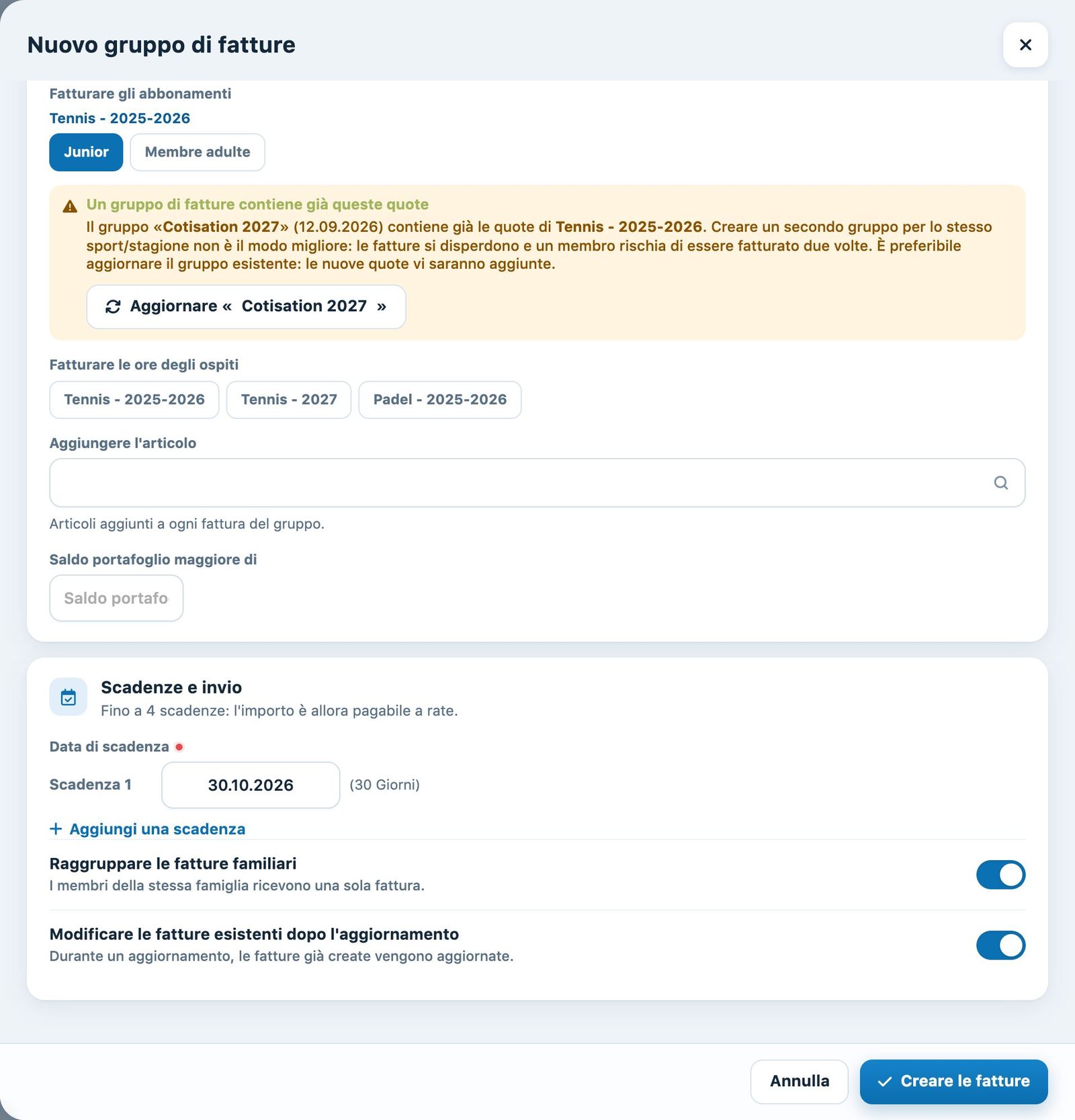Select Padel - 2025-2026 guest hours chip
The image size is (1075, 1120).
point(440,400)
